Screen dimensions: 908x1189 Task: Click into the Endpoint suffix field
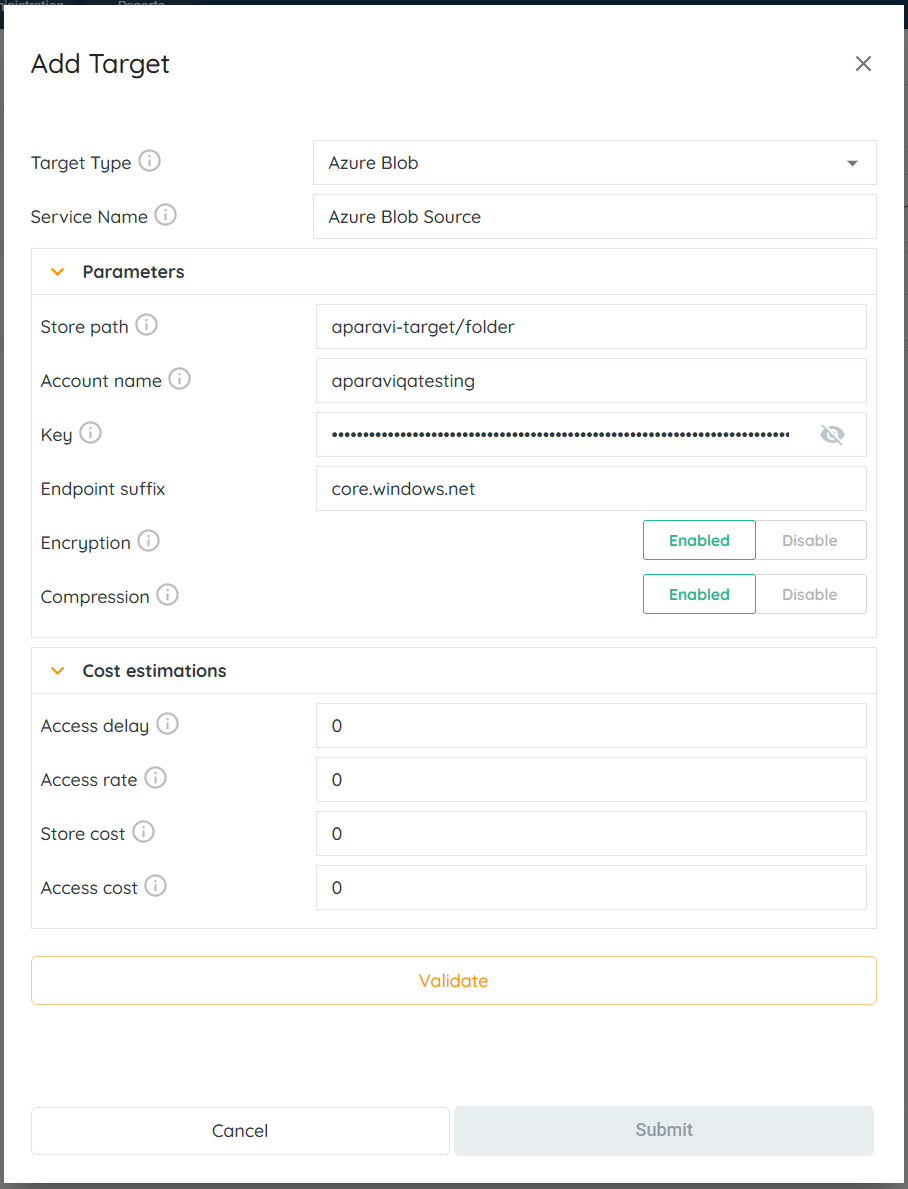(x=590, y=489)
